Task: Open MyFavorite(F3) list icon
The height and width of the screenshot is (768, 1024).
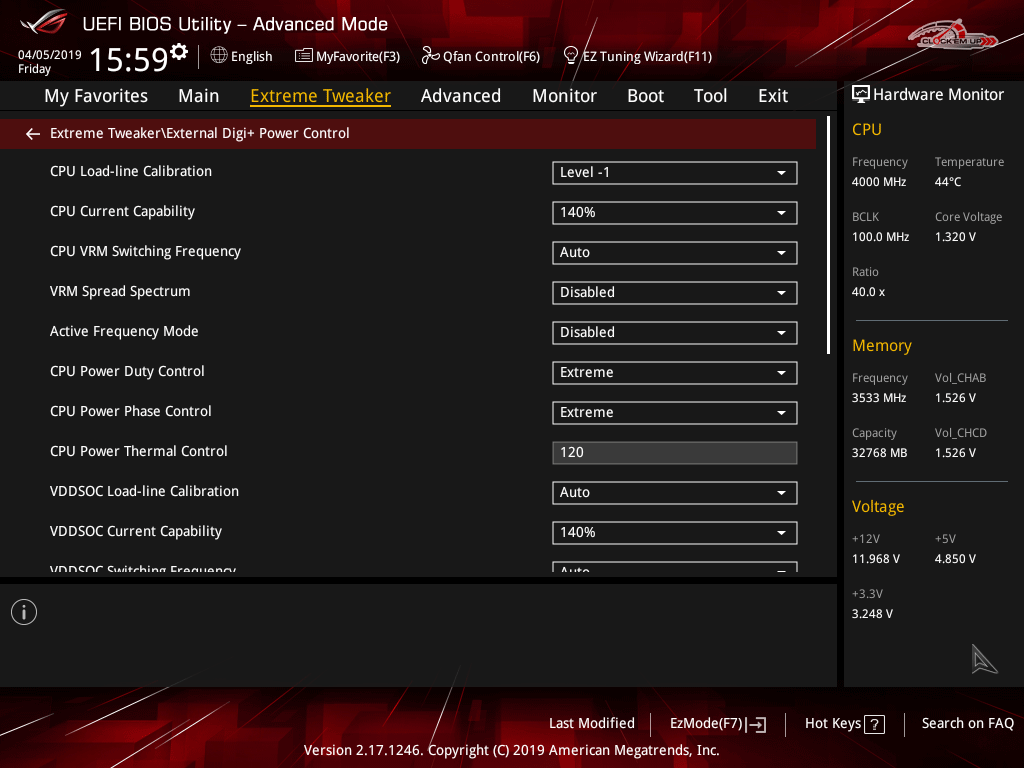Action: pyautogui.click(x=304, y=56)
